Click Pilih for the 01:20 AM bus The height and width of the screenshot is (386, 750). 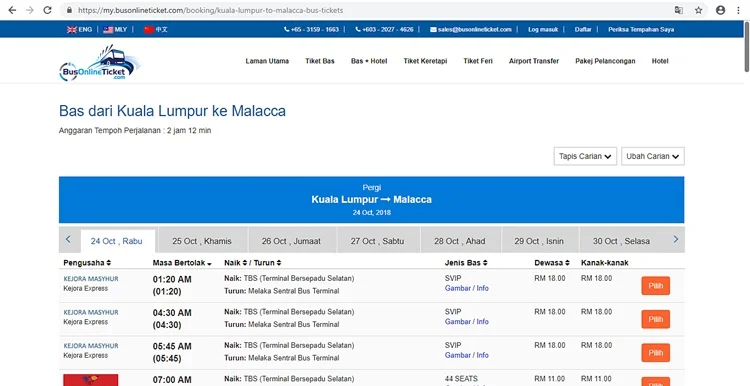(655, 286)
